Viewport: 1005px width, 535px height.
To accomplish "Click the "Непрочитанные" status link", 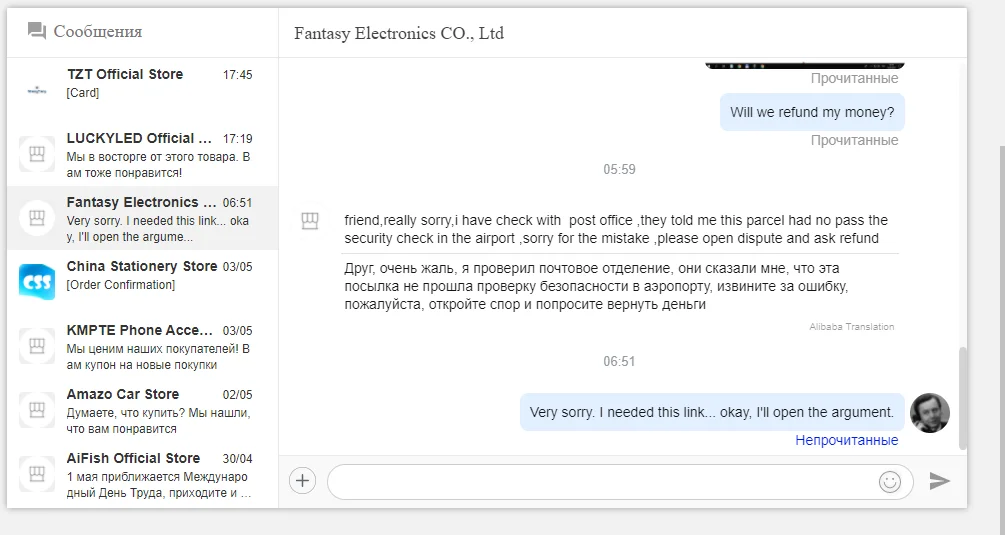I will point(847,440).
